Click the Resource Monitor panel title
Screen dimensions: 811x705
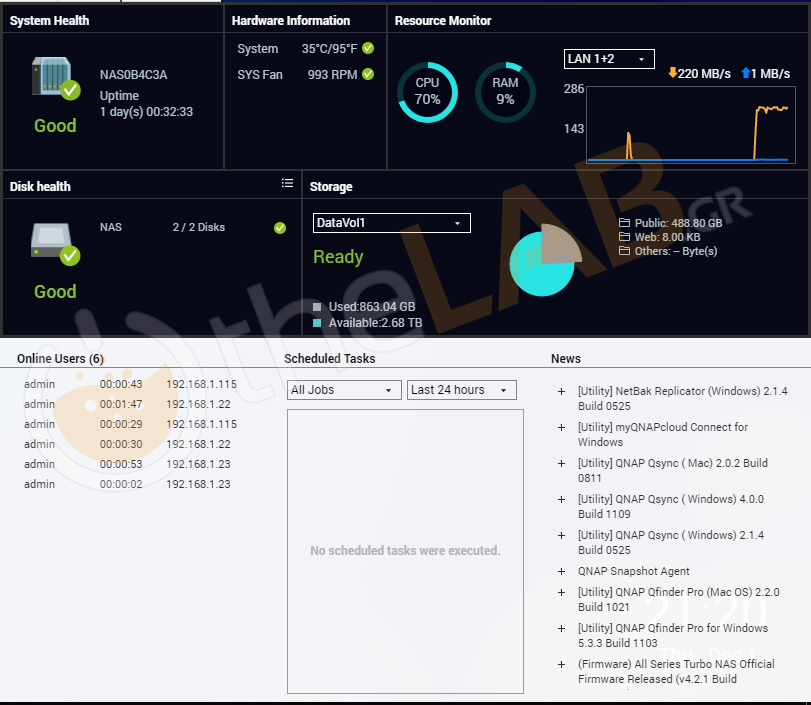[x=443, y=21]
